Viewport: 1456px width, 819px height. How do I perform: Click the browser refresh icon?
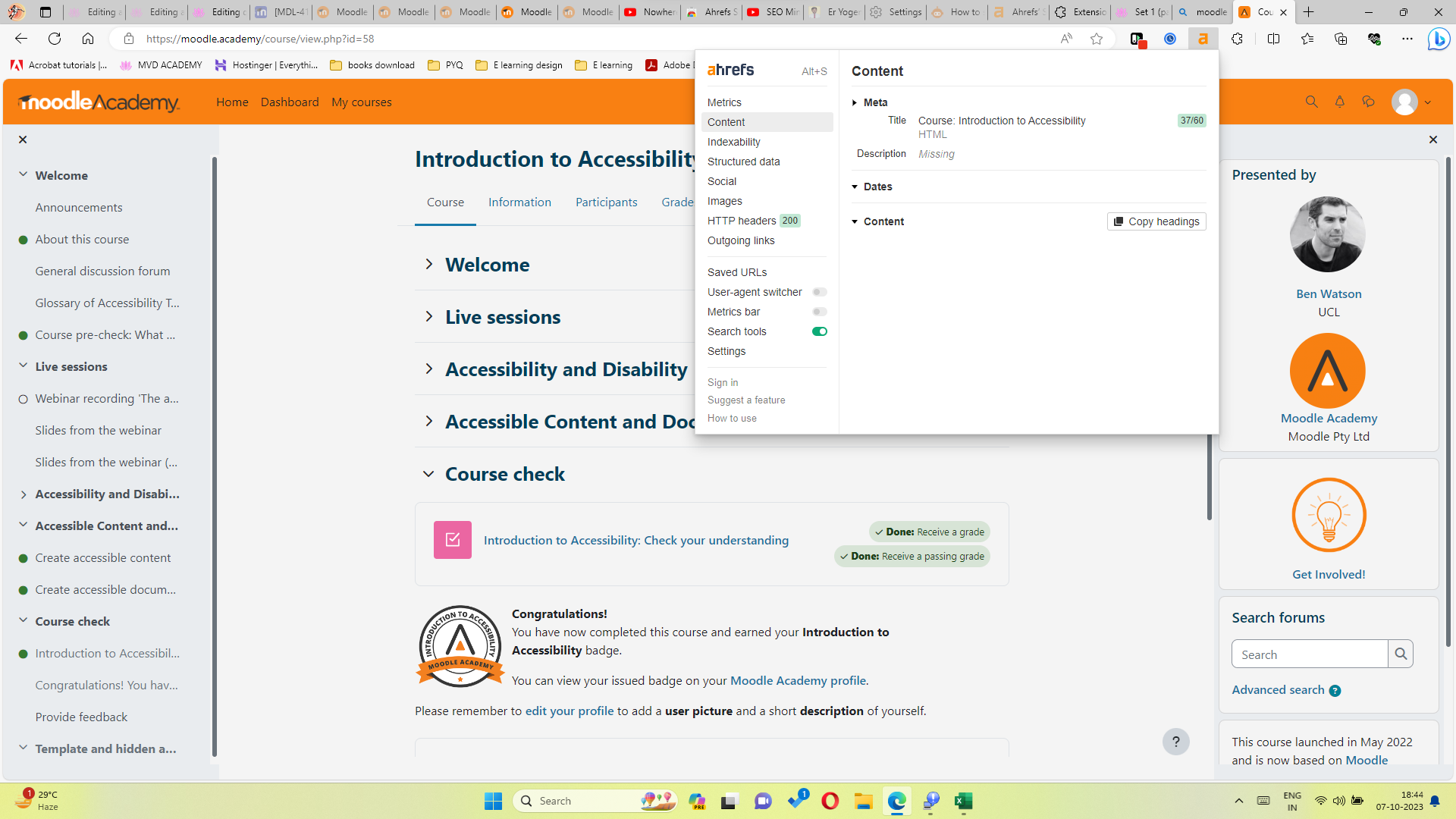[55, 39]
